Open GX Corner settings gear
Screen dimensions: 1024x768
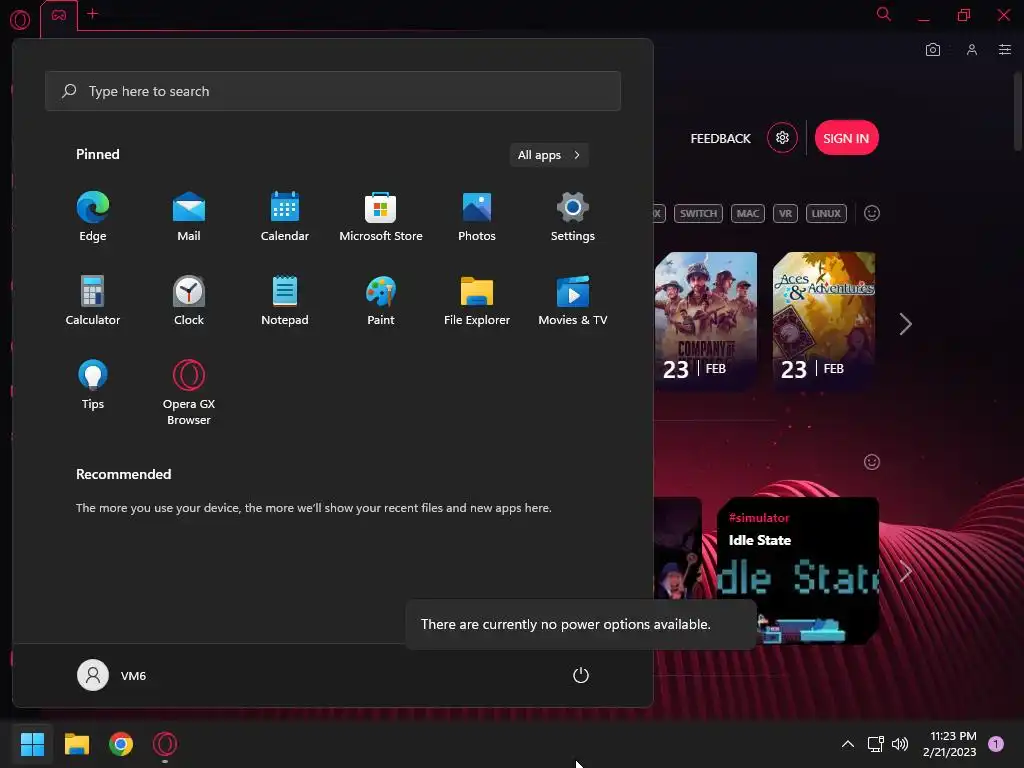coord(782,138)
